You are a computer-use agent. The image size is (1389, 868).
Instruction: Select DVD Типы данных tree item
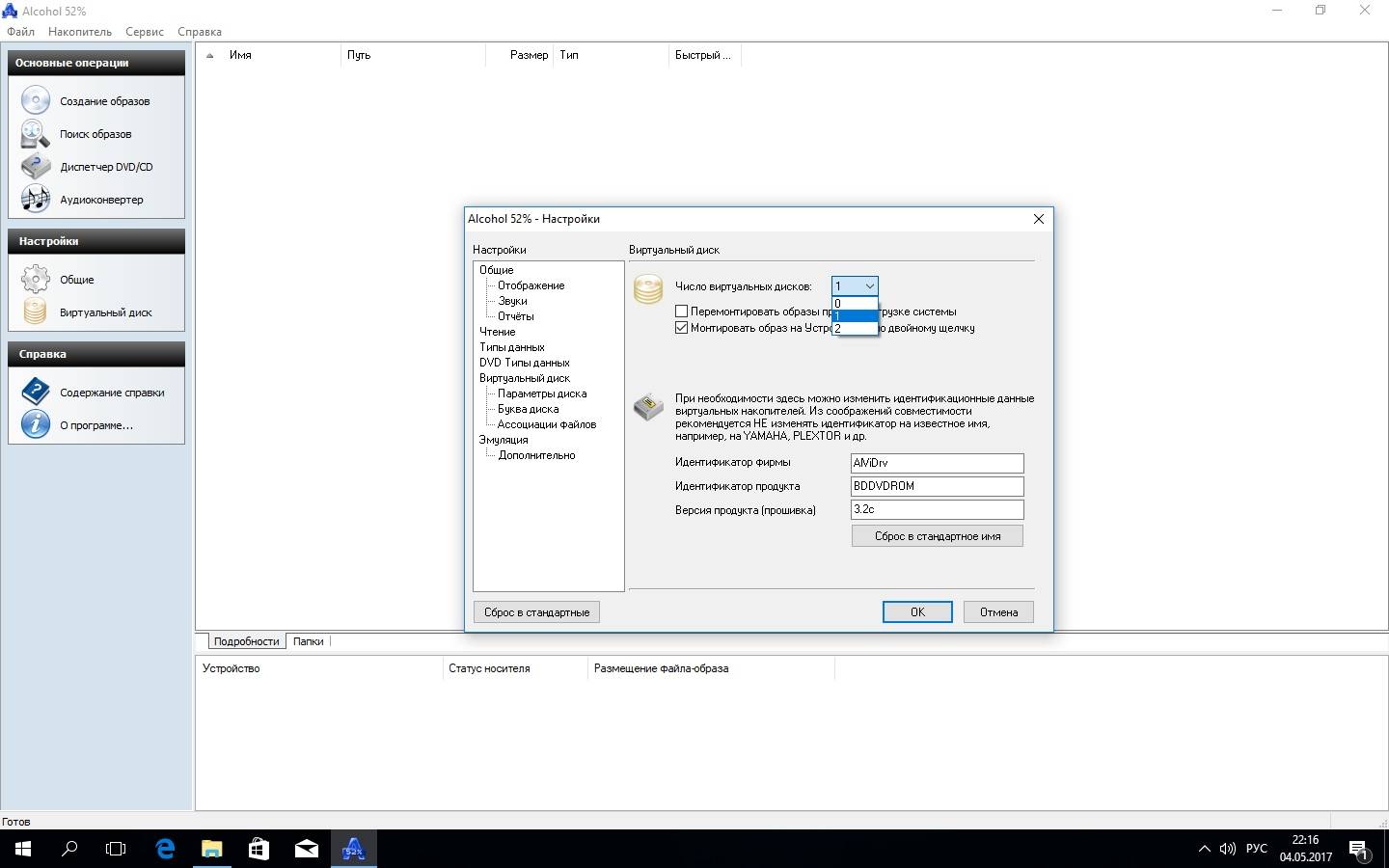525,363
